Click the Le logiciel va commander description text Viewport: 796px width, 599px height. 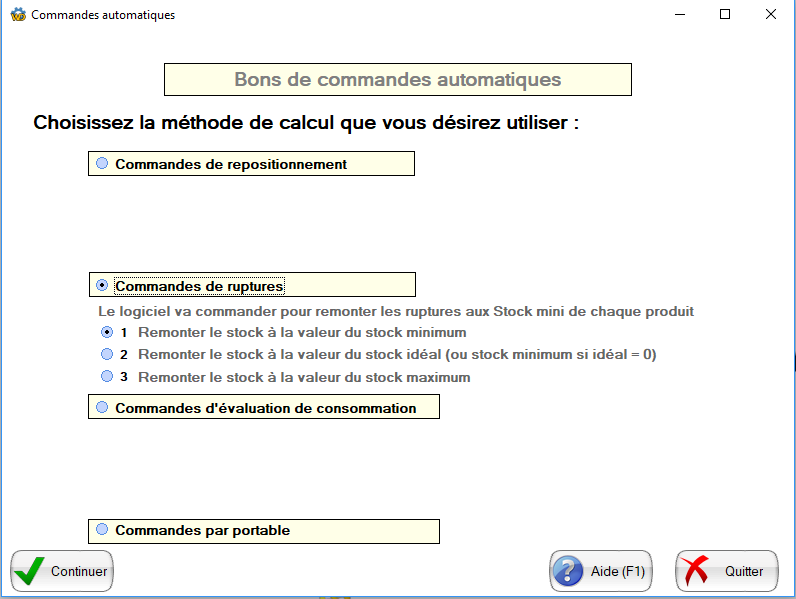[x=395, y=311]
